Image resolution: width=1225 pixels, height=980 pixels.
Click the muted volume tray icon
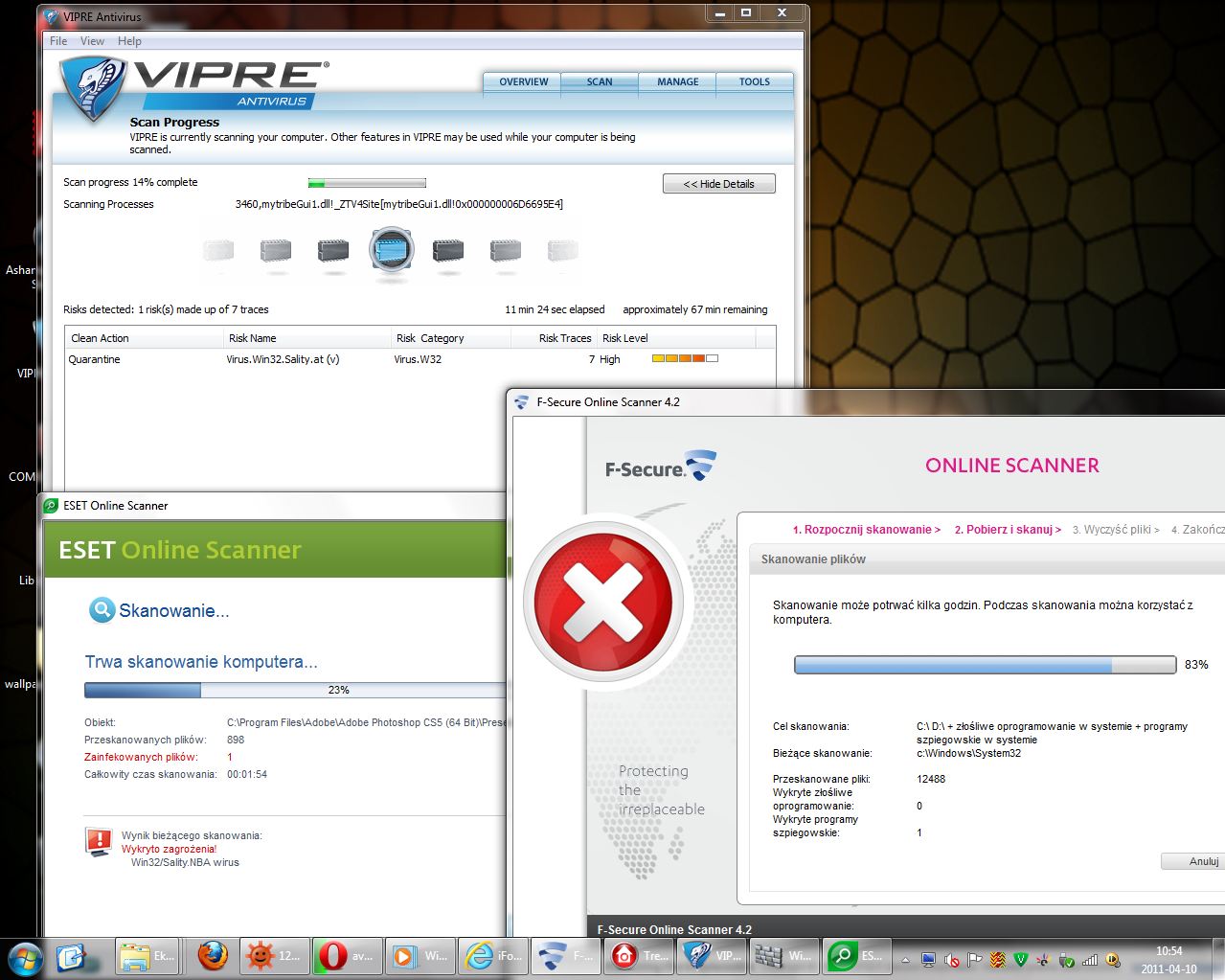click(951, 960)
